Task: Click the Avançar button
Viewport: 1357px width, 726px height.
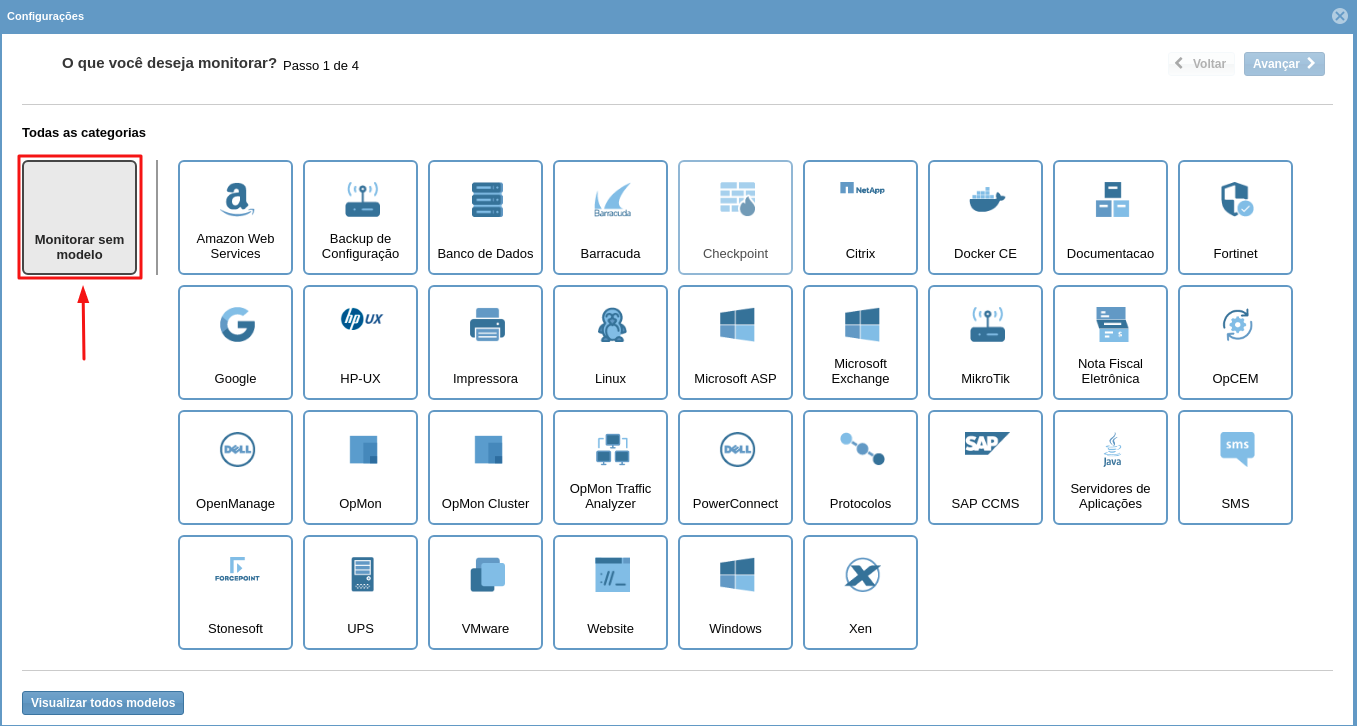Action: pos(1284,64)
